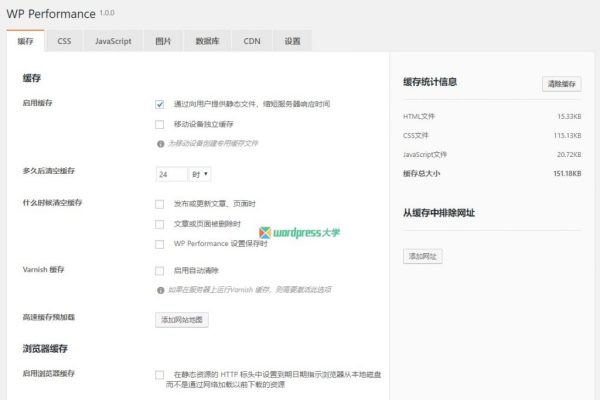This screenshot has width=600, height=400.
Task: Tick 文章或页面被删除时 checkbox
Action: click(x=160, y=223)
